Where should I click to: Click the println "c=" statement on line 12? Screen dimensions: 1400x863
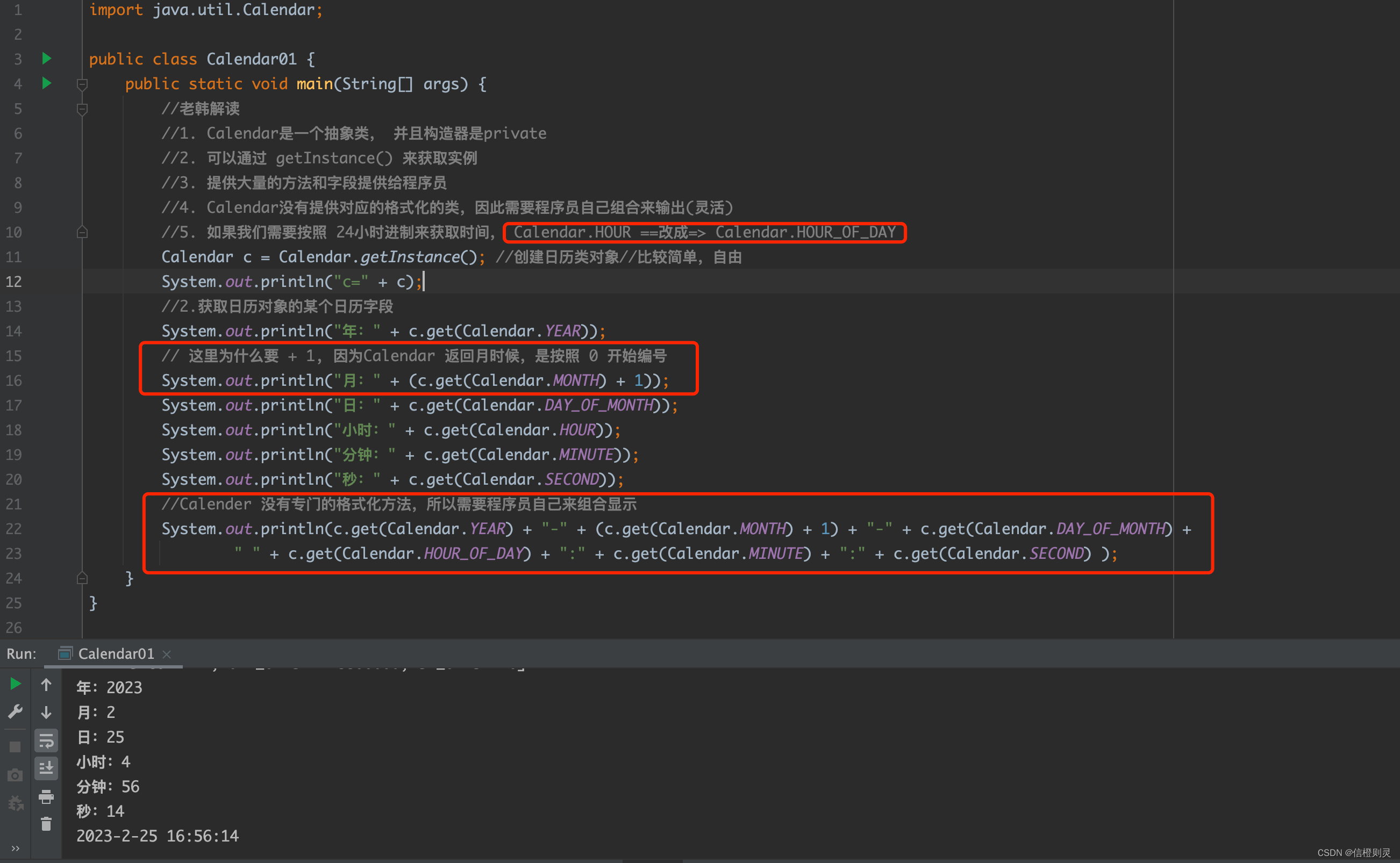[x=292, y=282]
